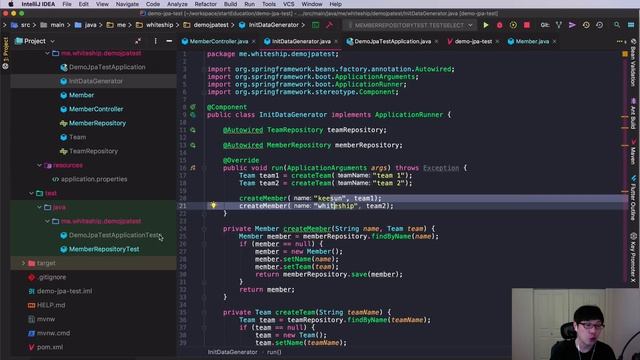The height and width of the screenshot is (360, 640).
Task: Open Project view mode dropdown
Action: click(x=35, y=41)
